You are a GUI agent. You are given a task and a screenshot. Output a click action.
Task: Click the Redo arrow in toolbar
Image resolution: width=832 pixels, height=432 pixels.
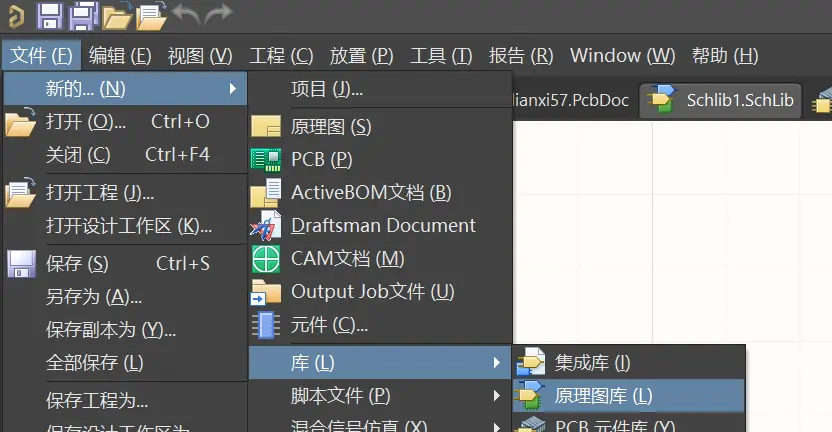(219, 13)
